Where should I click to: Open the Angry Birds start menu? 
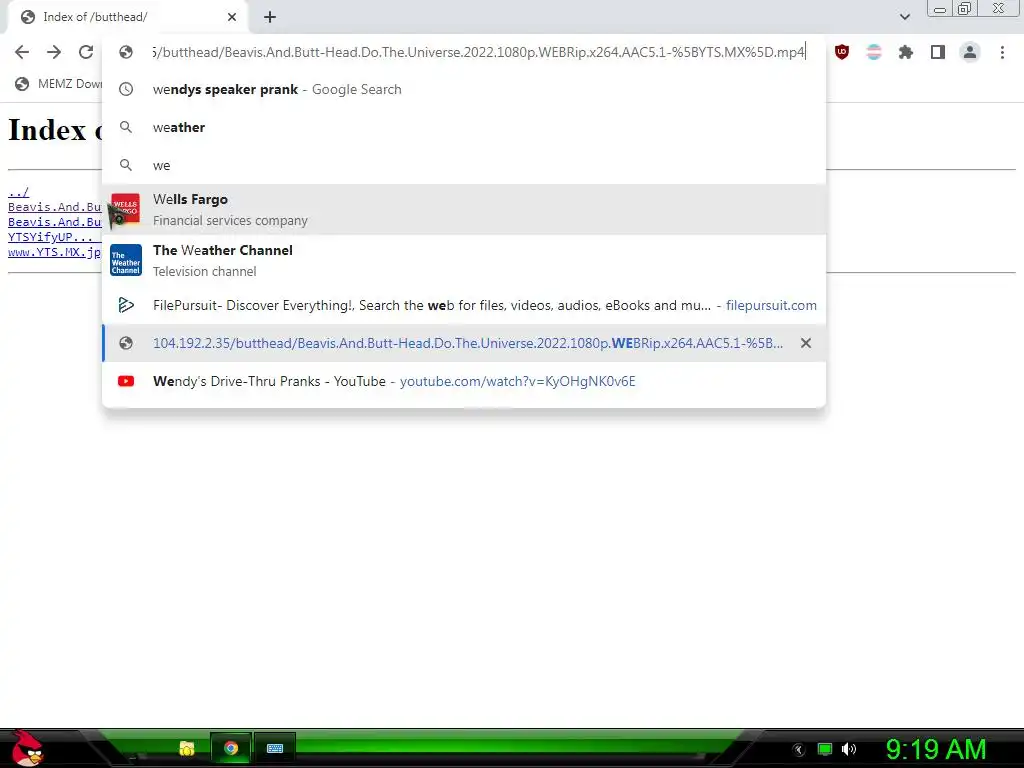[27, 748]
